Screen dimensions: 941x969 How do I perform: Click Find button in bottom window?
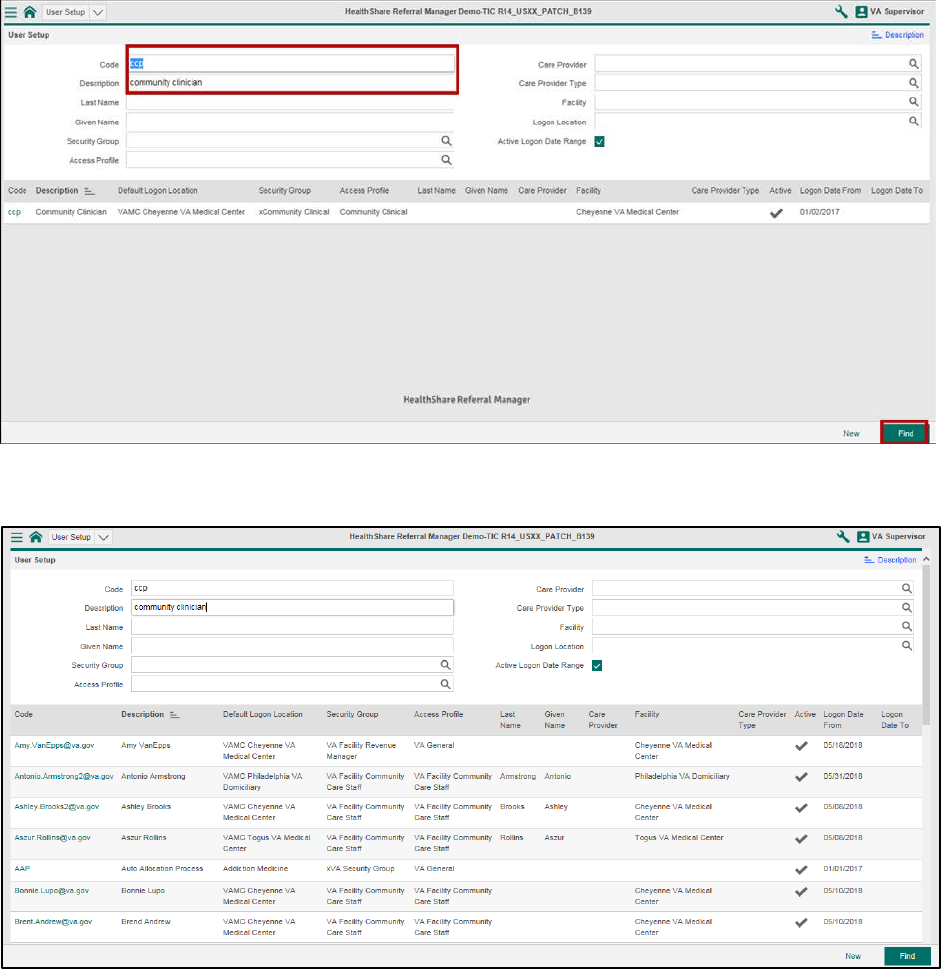tap(907, 956)
